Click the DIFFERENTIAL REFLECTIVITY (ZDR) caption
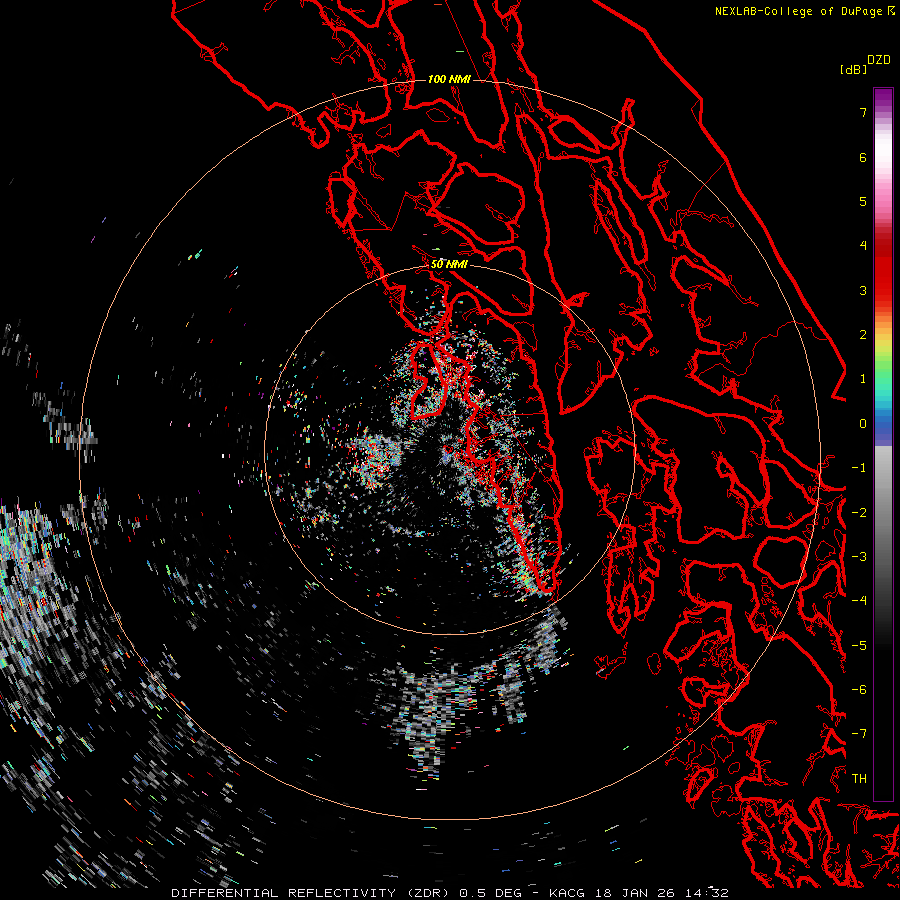 (x=312, y=893)
